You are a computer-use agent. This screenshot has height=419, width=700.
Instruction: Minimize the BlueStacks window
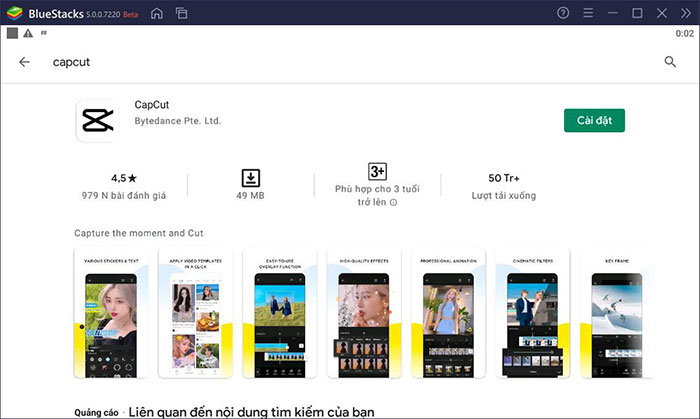tap(612, 13)
